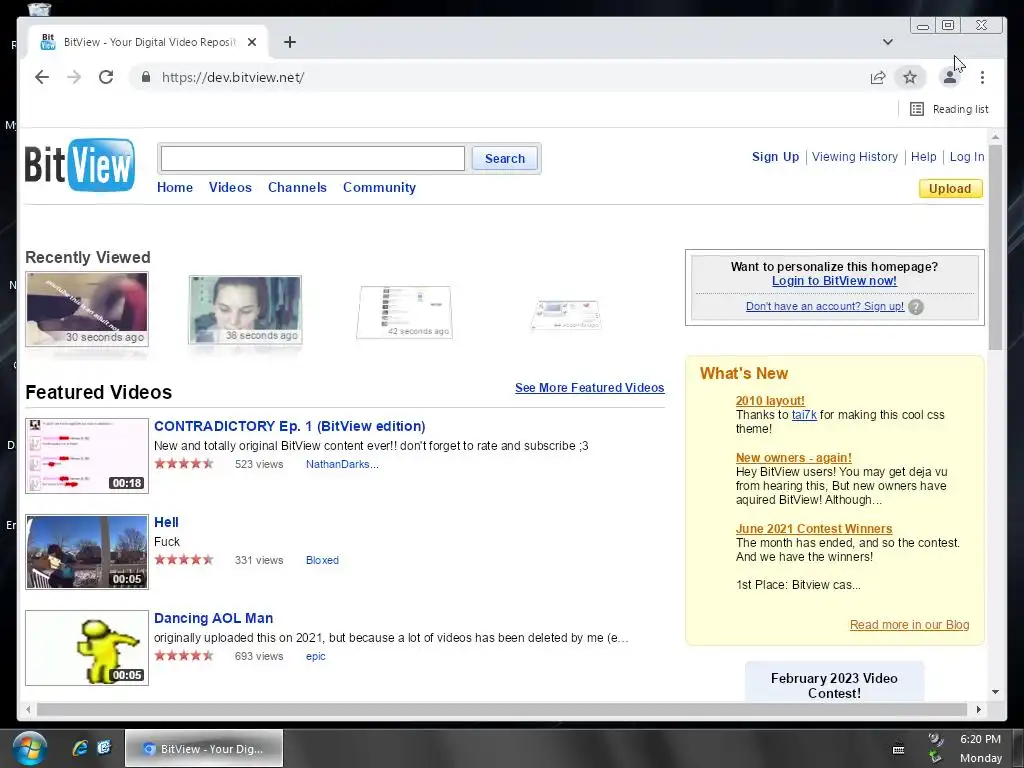Click the Log In link

967,157
